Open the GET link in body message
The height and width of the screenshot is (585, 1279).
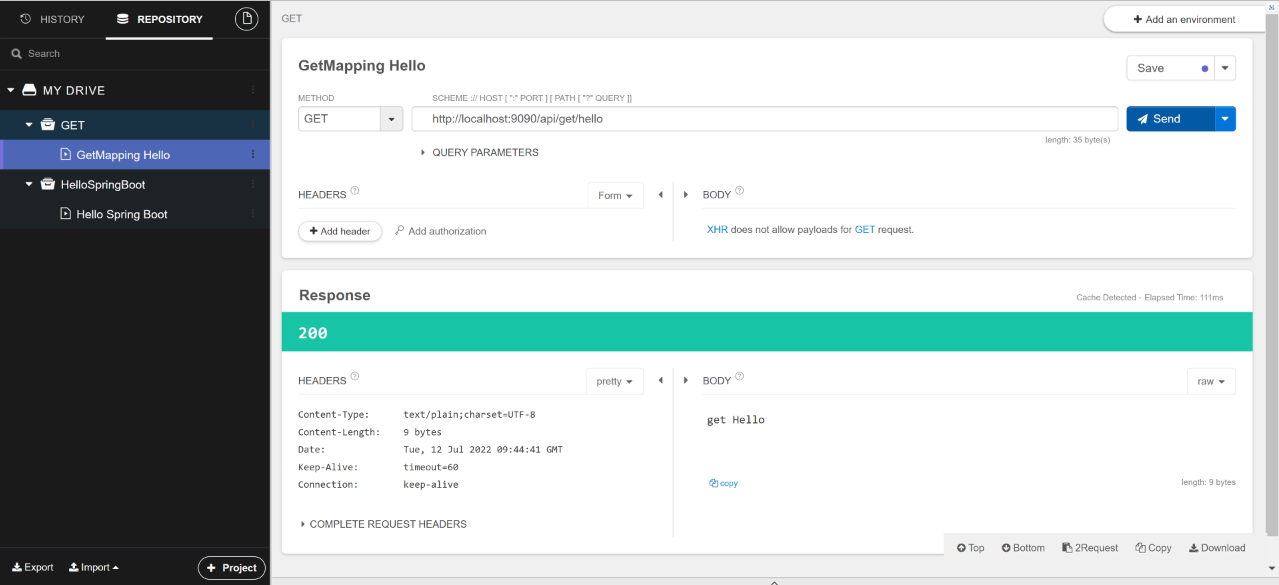tap(865, 230)
